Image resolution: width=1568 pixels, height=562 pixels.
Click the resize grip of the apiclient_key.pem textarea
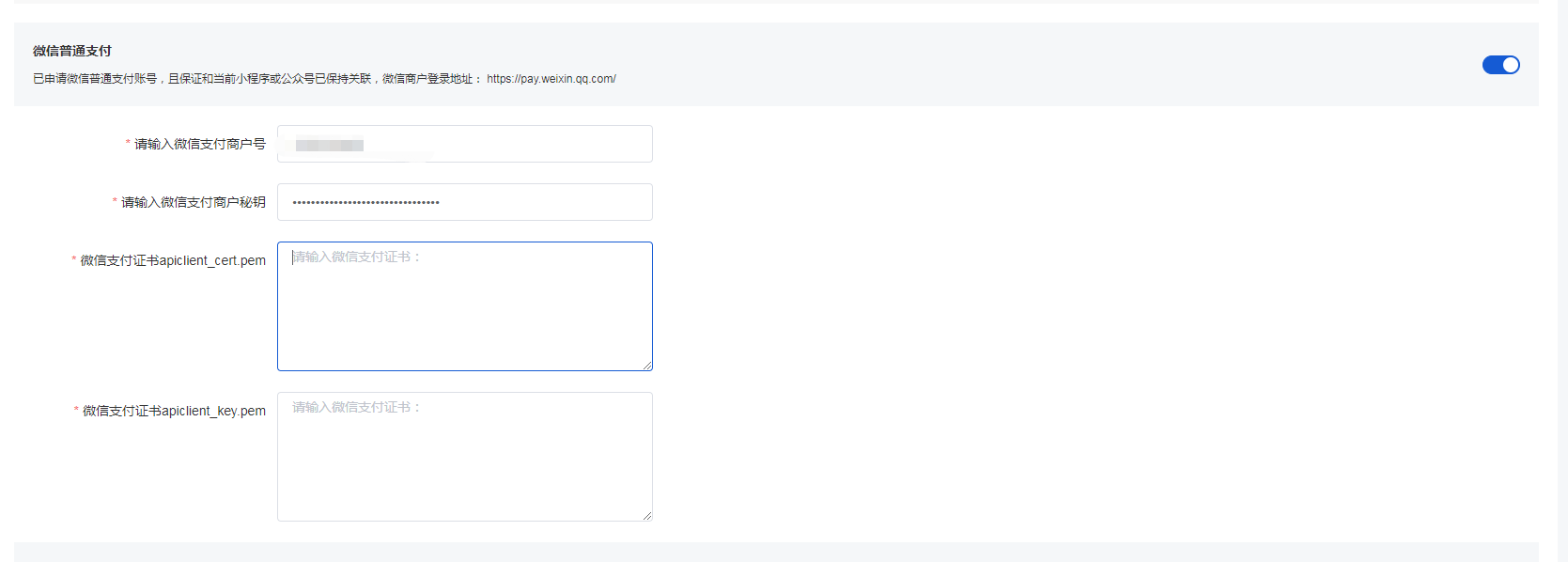click(647, 516)
